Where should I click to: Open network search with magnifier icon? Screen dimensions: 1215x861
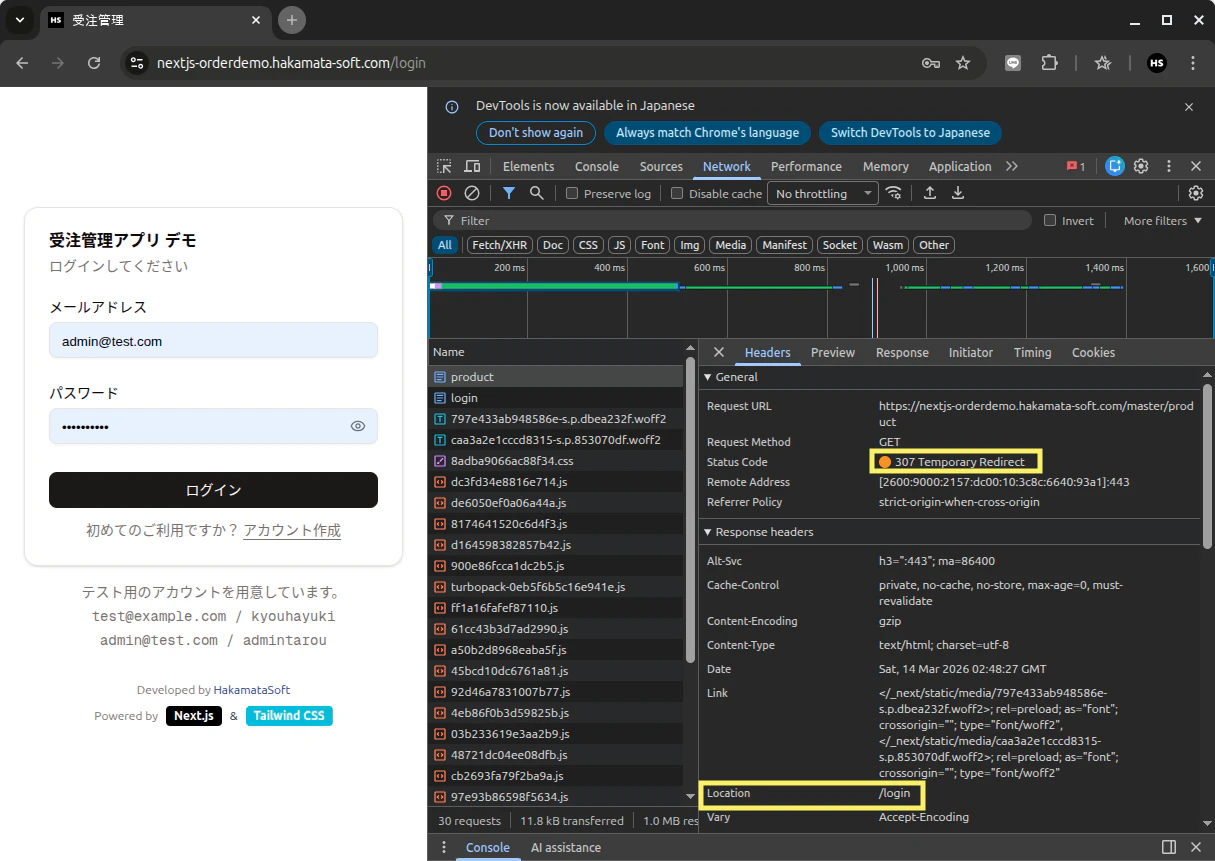[537, 193]
